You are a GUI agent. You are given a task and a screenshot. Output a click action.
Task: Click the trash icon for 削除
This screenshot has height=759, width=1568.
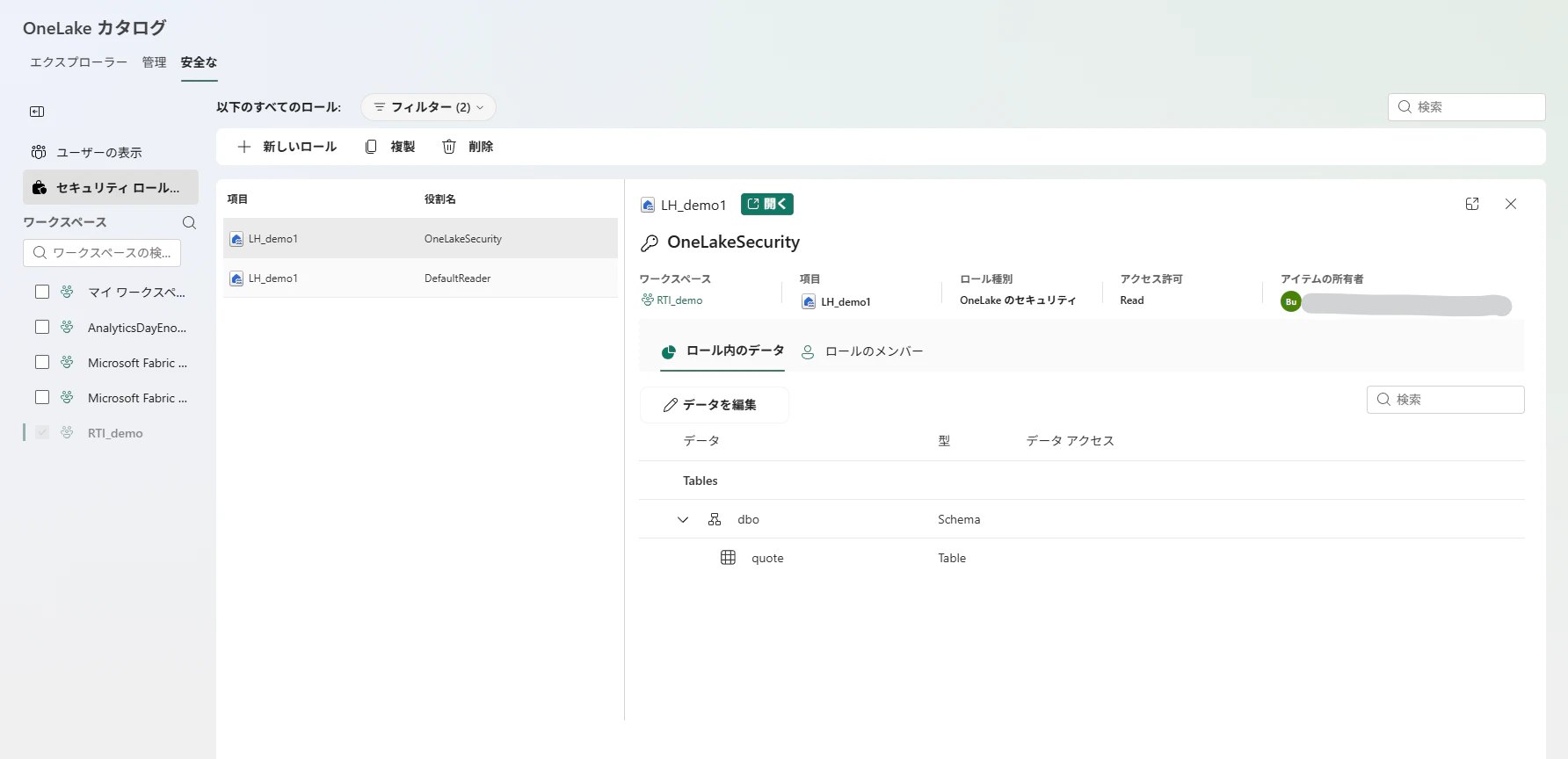[x=449, y=147]
